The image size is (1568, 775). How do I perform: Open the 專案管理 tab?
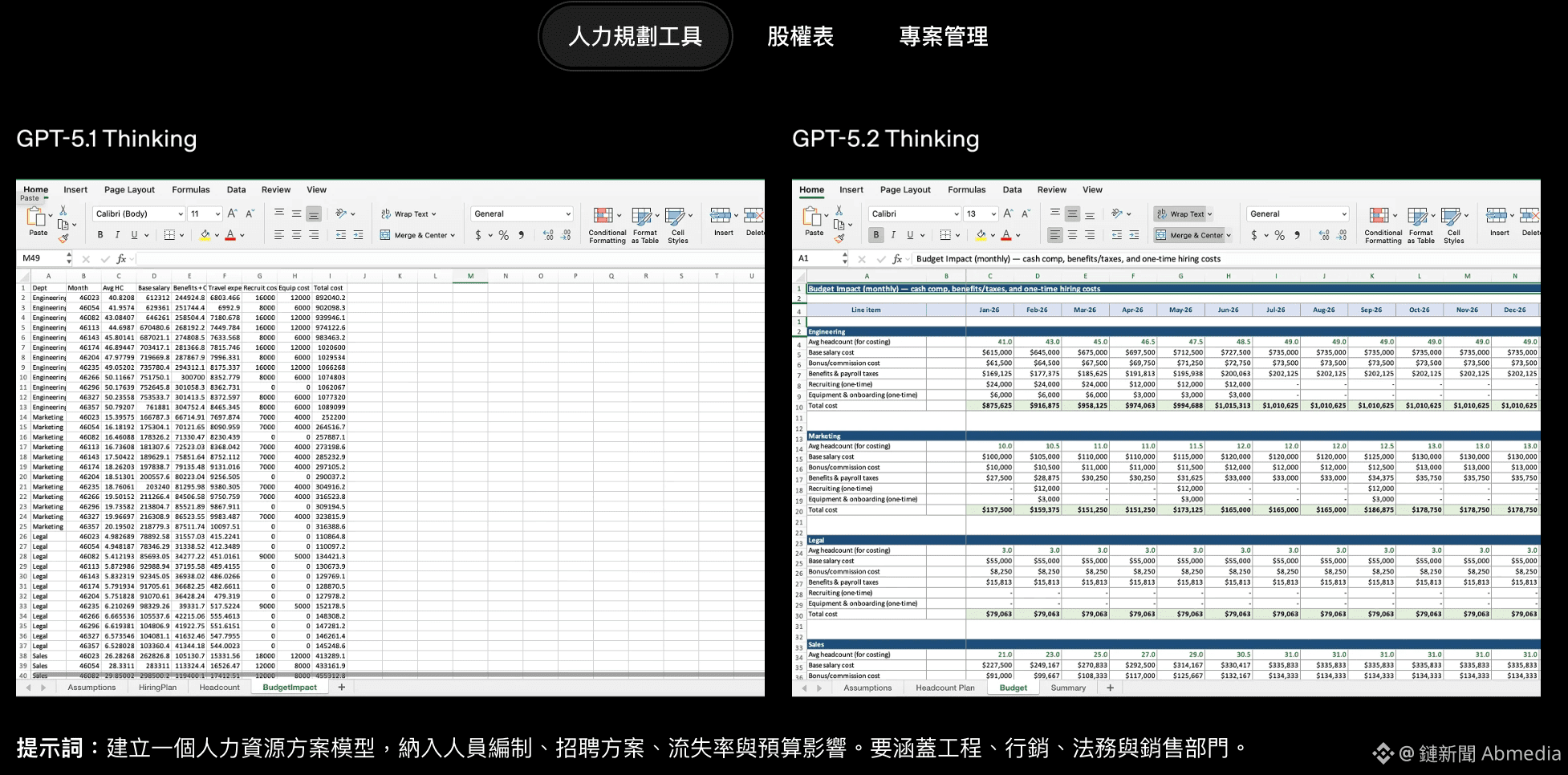point(943,36)
